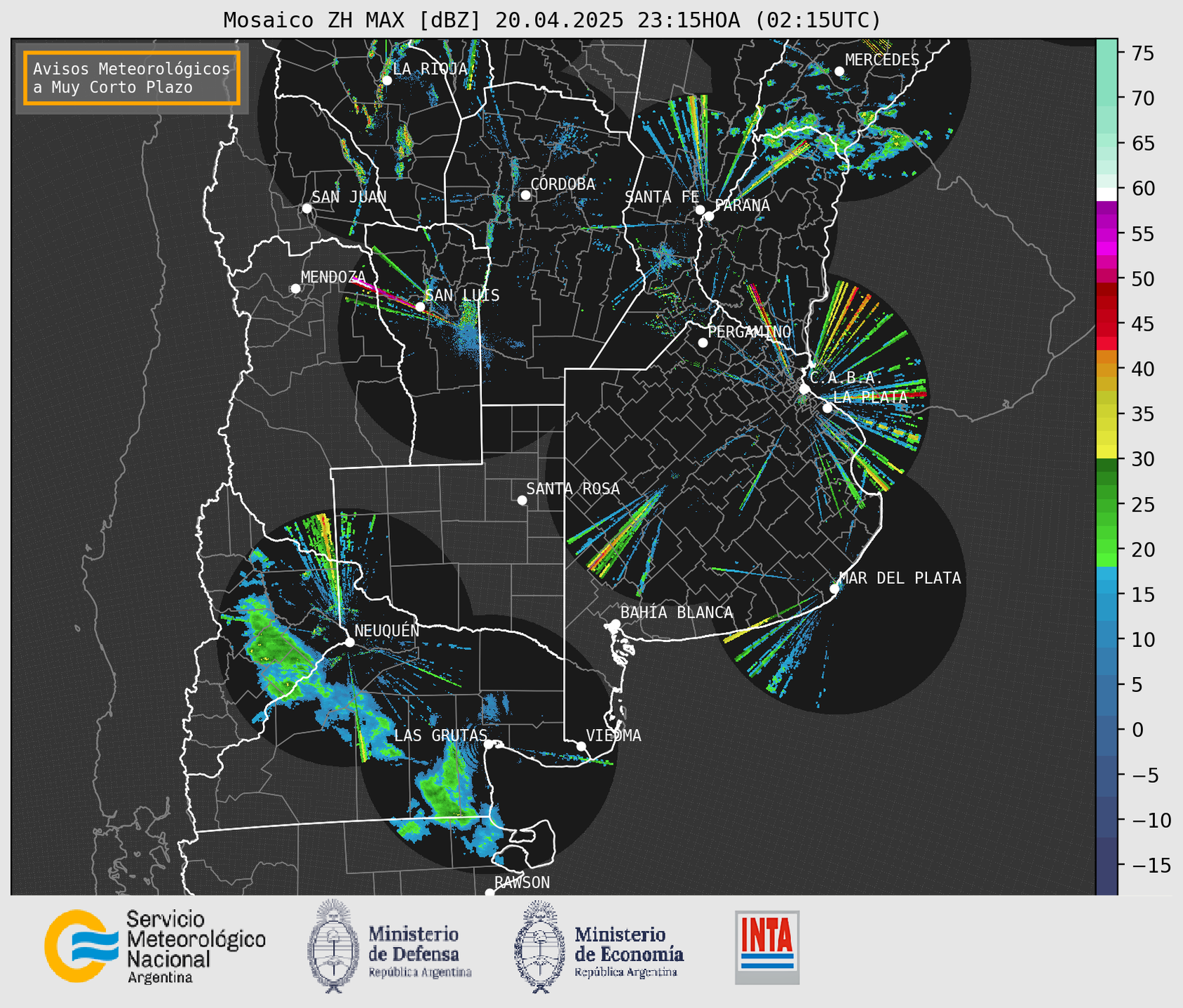Click the magenta radar streak near San Luis
This screenshot has width=1183, height=1008.
tap(386, 293)
